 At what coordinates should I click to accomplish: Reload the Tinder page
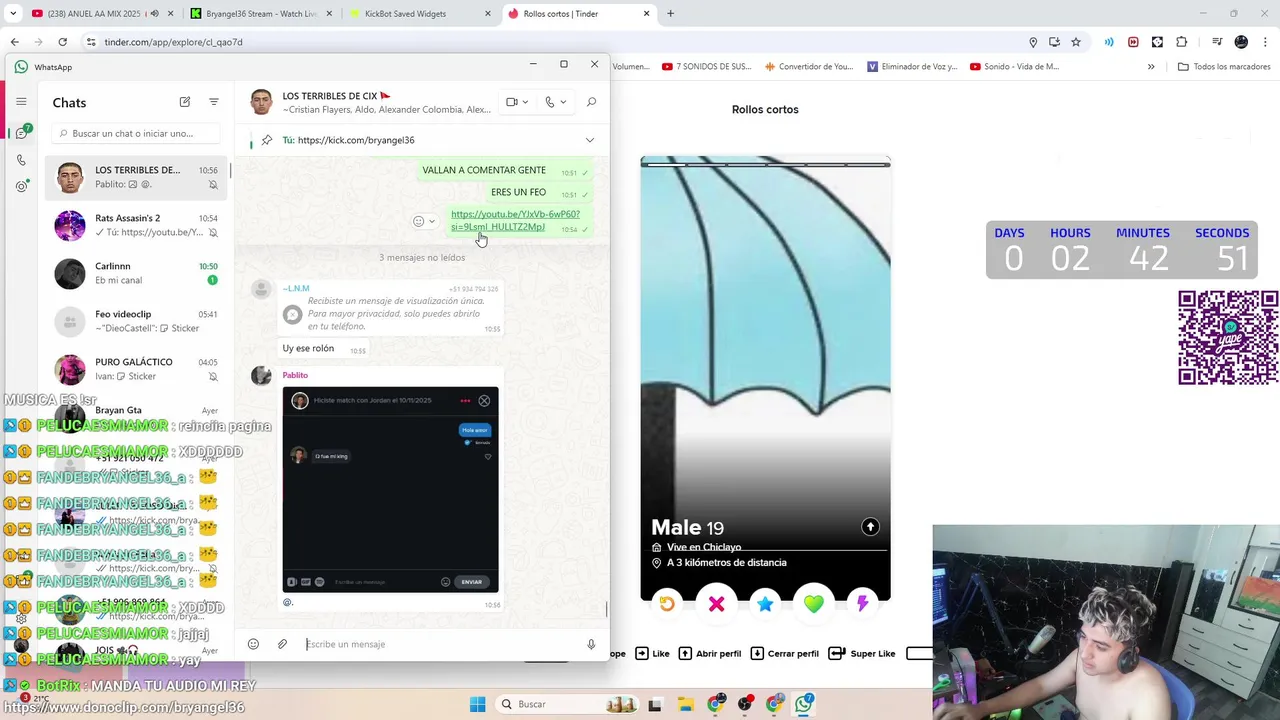coord(62,42)
